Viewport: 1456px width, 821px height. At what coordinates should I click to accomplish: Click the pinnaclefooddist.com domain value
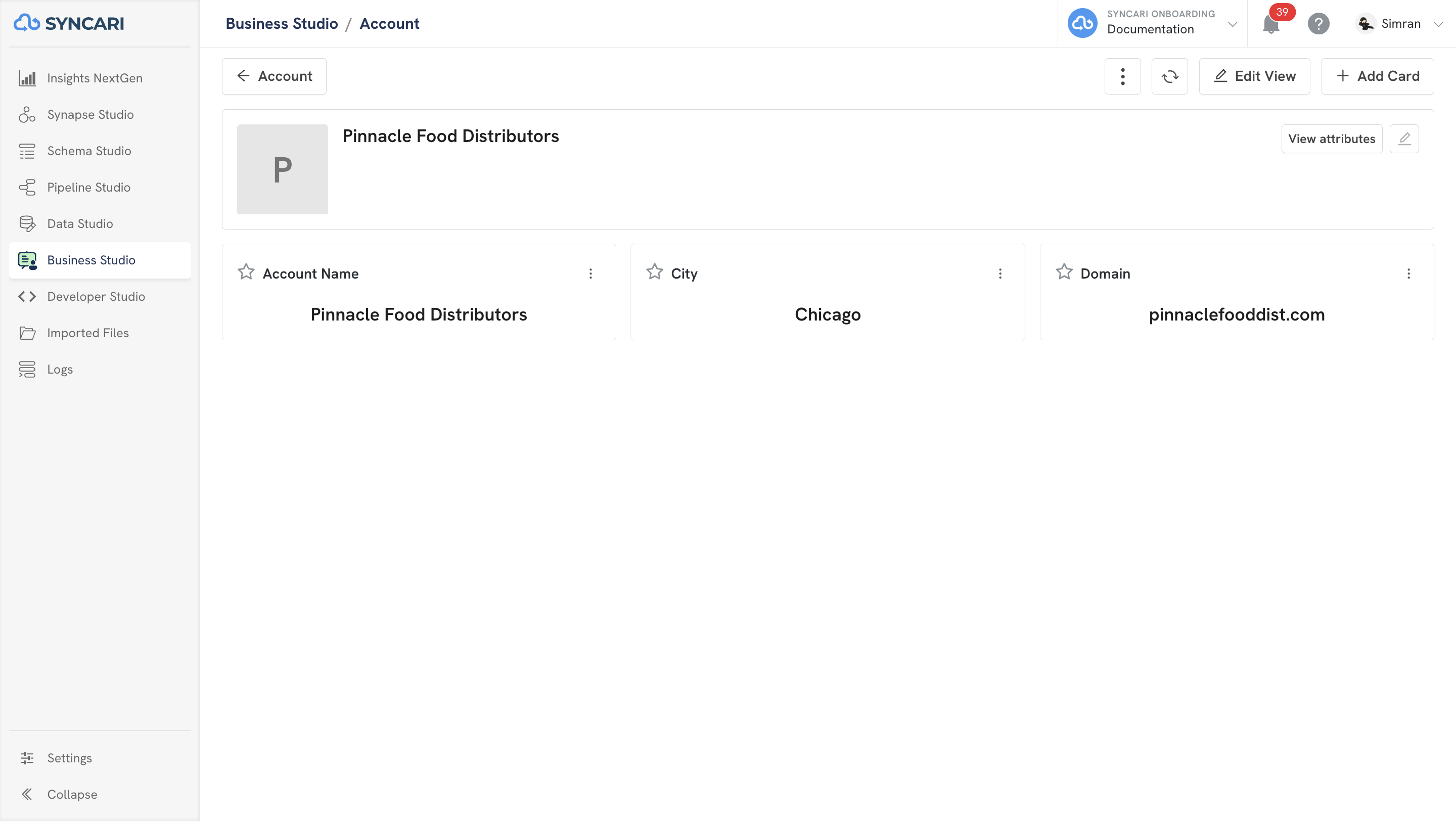pos(1237,315)
